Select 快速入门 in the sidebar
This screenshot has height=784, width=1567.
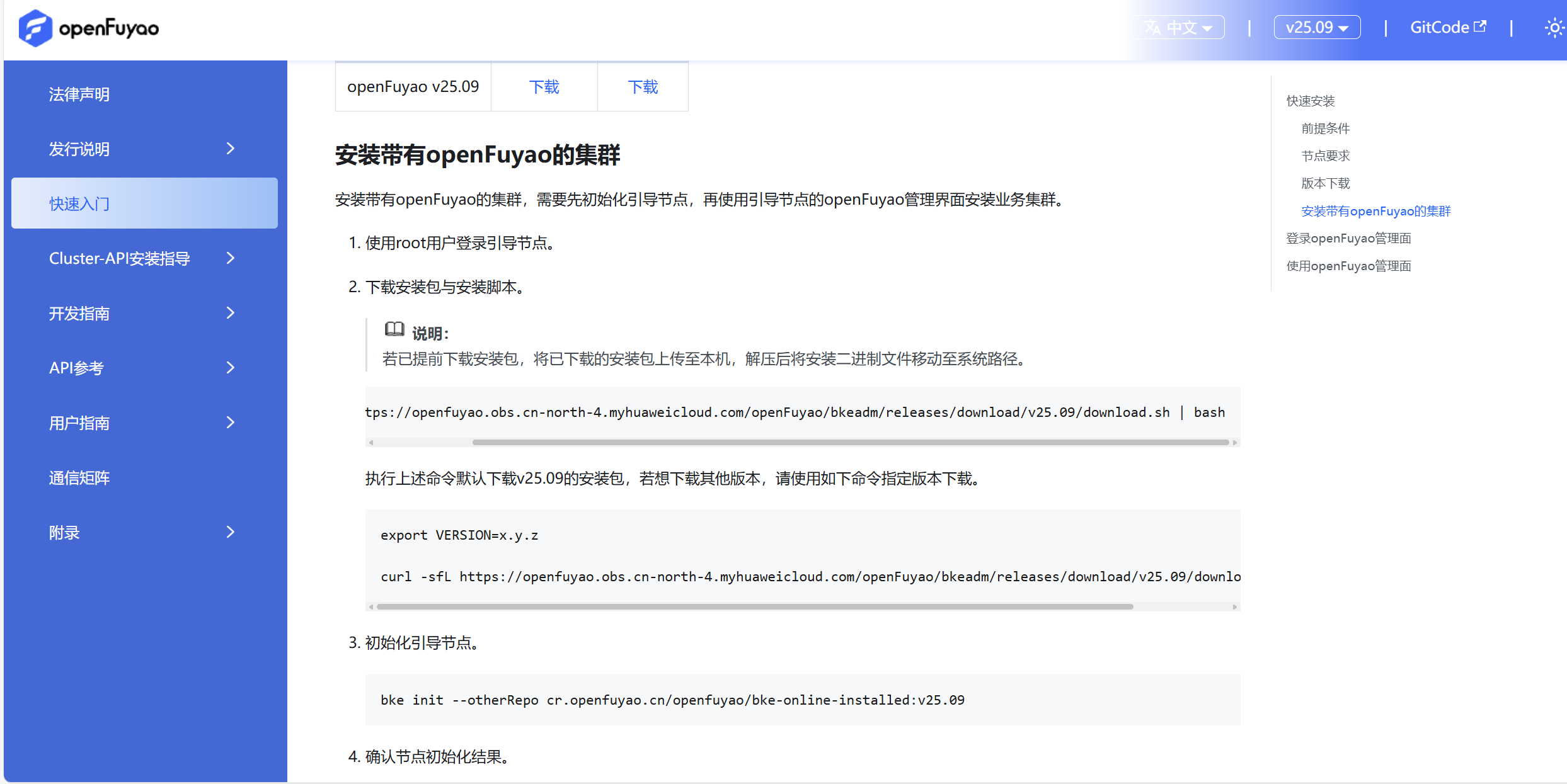click(x=144, y=203)
